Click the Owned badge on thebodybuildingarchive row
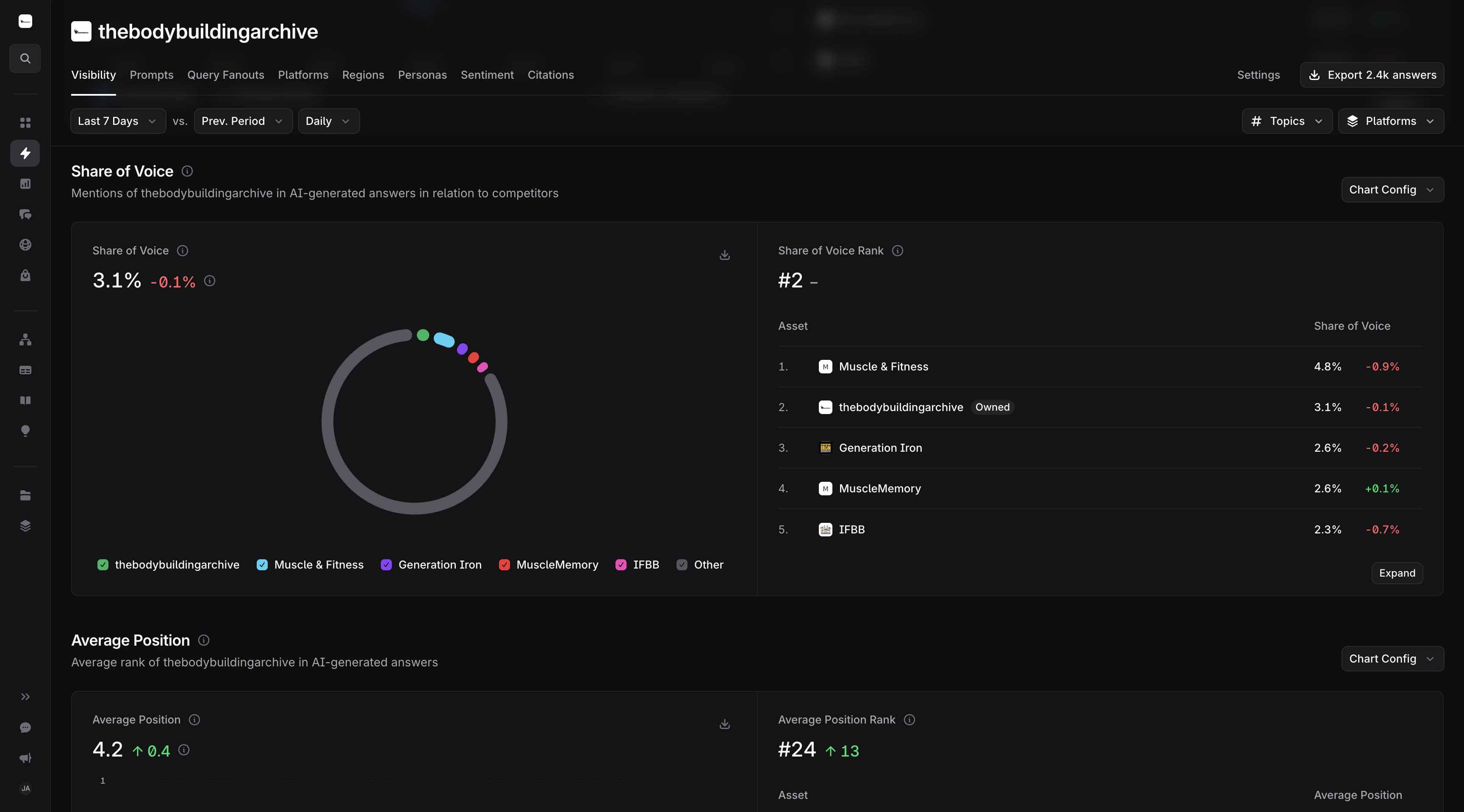This screenshot has height=812, width=1464. [x=992, y=407]
